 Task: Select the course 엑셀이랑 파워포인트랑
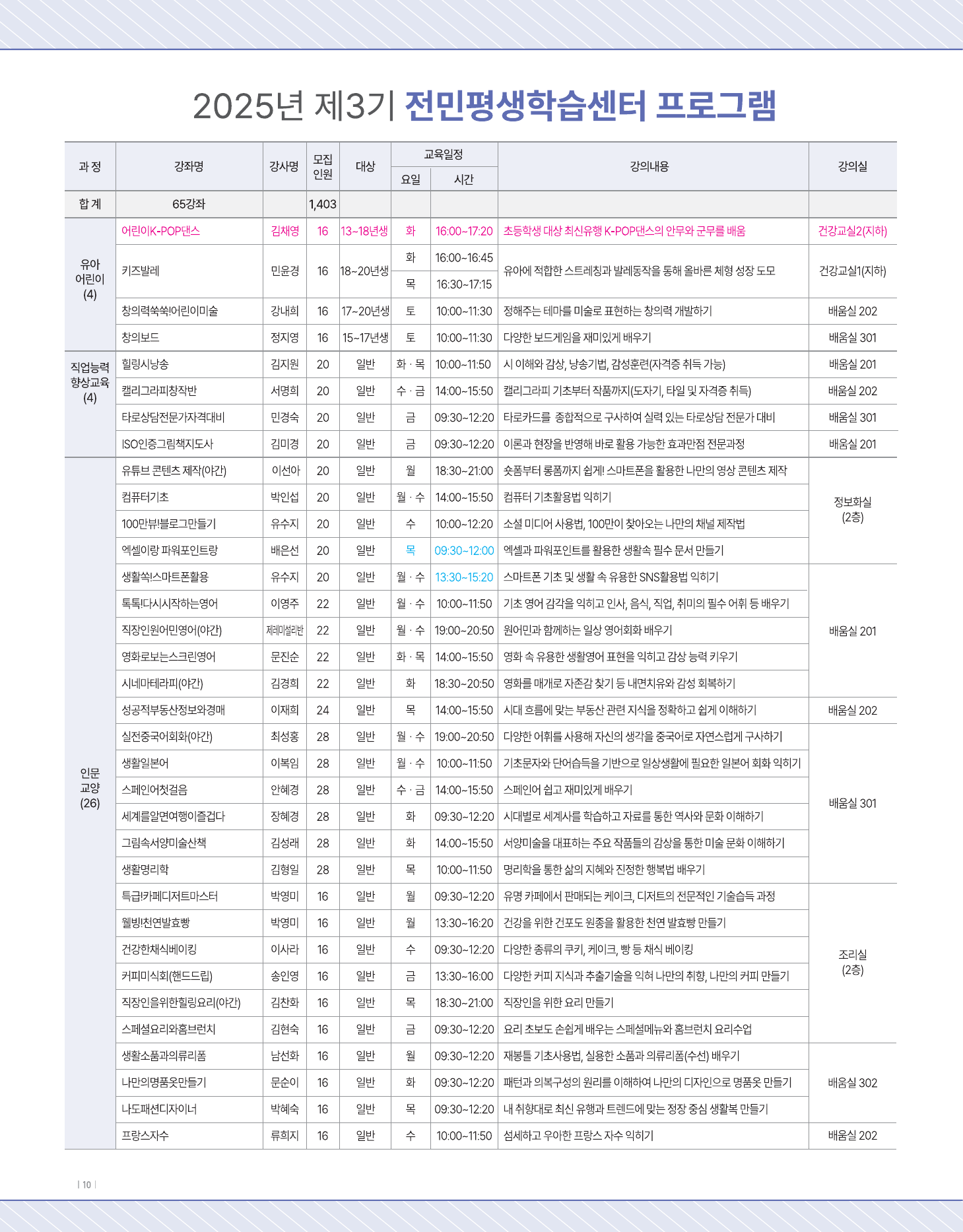(170, 550)
